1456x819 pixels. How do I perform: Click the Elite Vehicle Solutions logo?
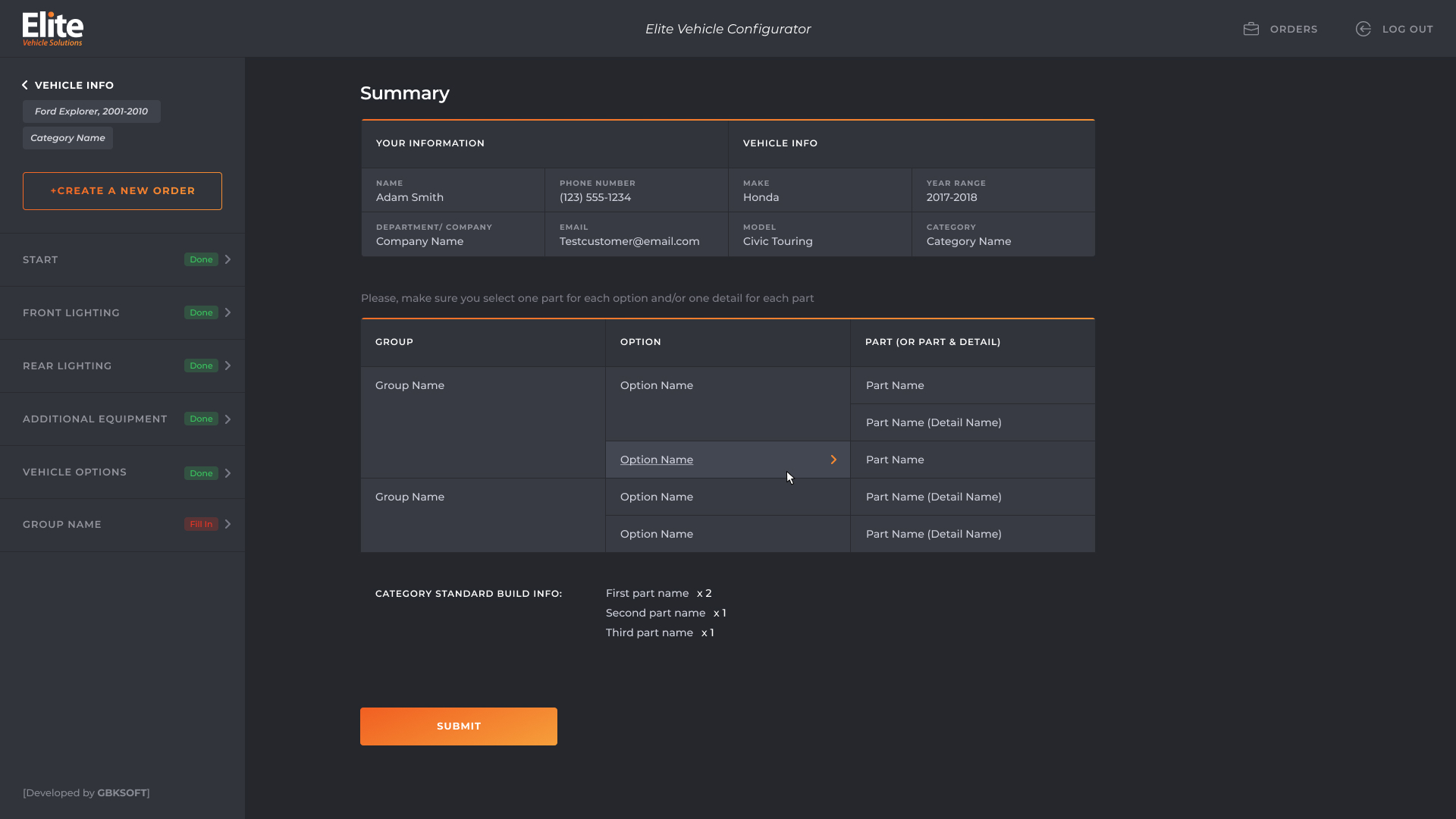[x=52, y=29]
